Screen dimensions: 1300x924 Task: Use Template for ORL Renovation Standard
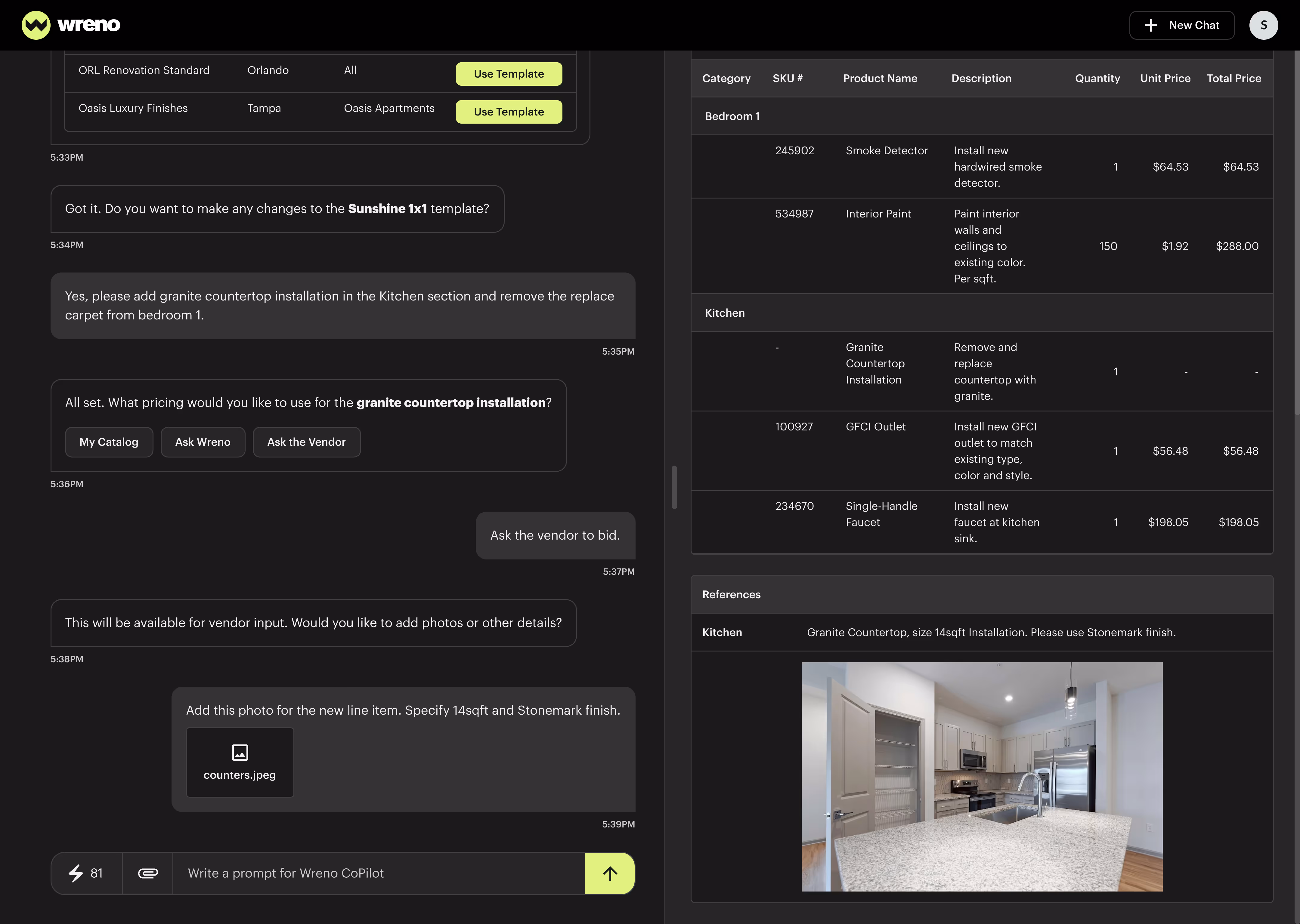[x=508, y=73]
